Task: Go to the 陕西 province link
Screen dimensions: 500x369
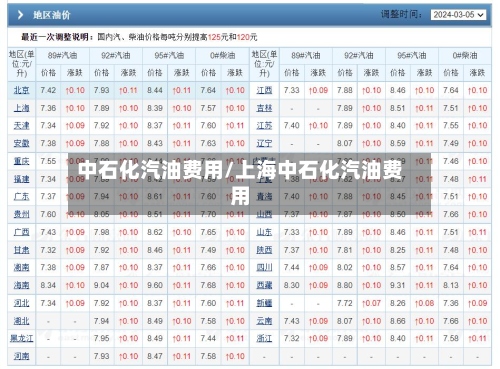Action: pos(264,250)
